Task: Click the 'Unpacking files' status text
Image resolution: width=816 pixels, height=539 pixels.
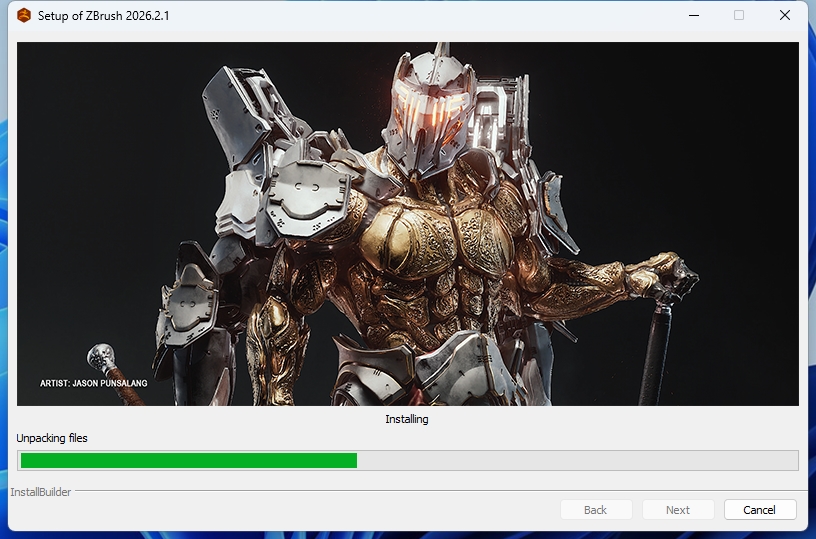Action: [52, 438]
